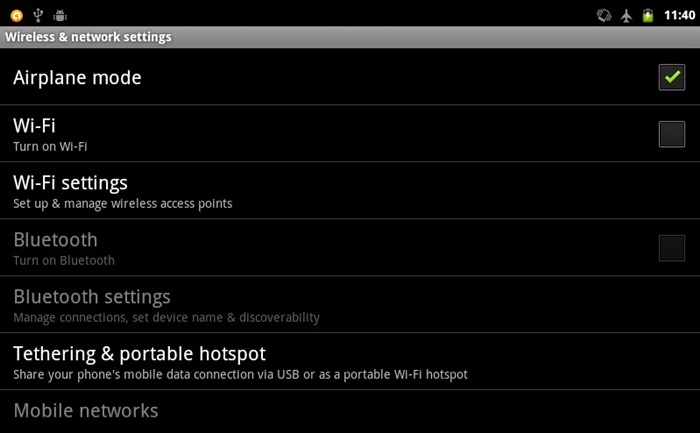
Task: Tap the 11:40 clock in status bar
Action: 679,15
